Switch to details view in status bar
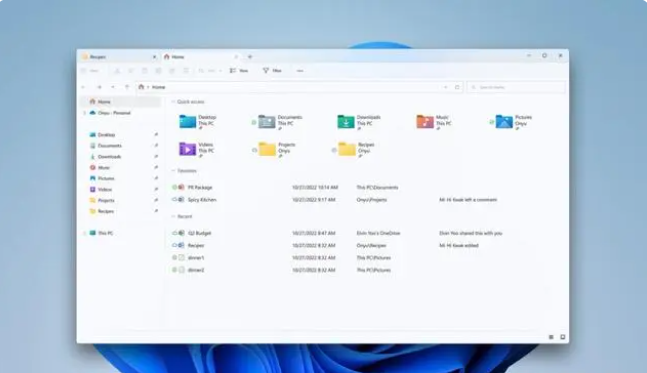647x373 pixels. (x=551, y=337)
